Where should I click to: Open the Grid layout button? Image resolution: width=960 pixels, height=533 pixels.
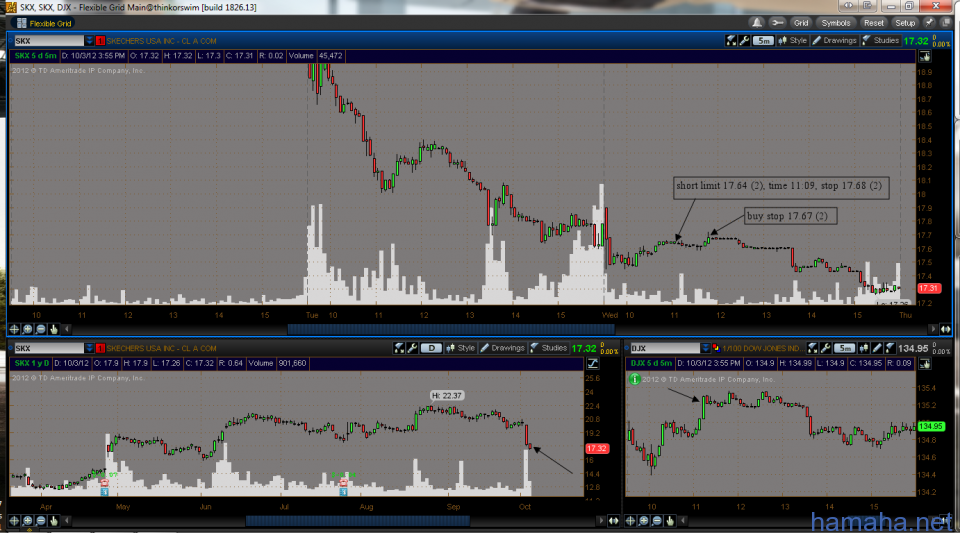pyautogui.click(x=801, y=23)
